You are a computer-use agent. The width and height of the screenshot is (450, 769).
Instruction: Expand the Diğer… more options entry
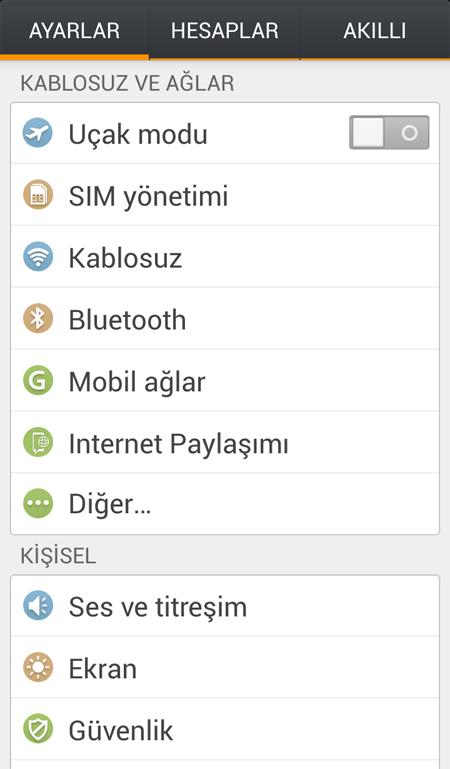coord(225,504)
